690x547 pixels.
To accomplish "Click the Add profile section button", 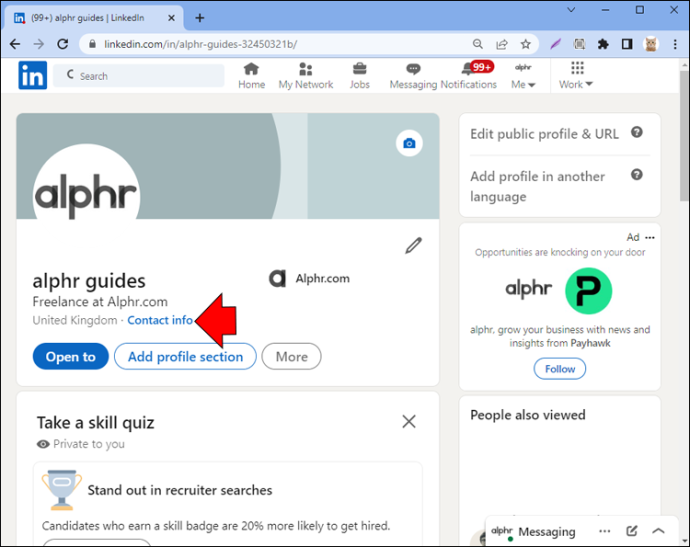I will [185, 356].
